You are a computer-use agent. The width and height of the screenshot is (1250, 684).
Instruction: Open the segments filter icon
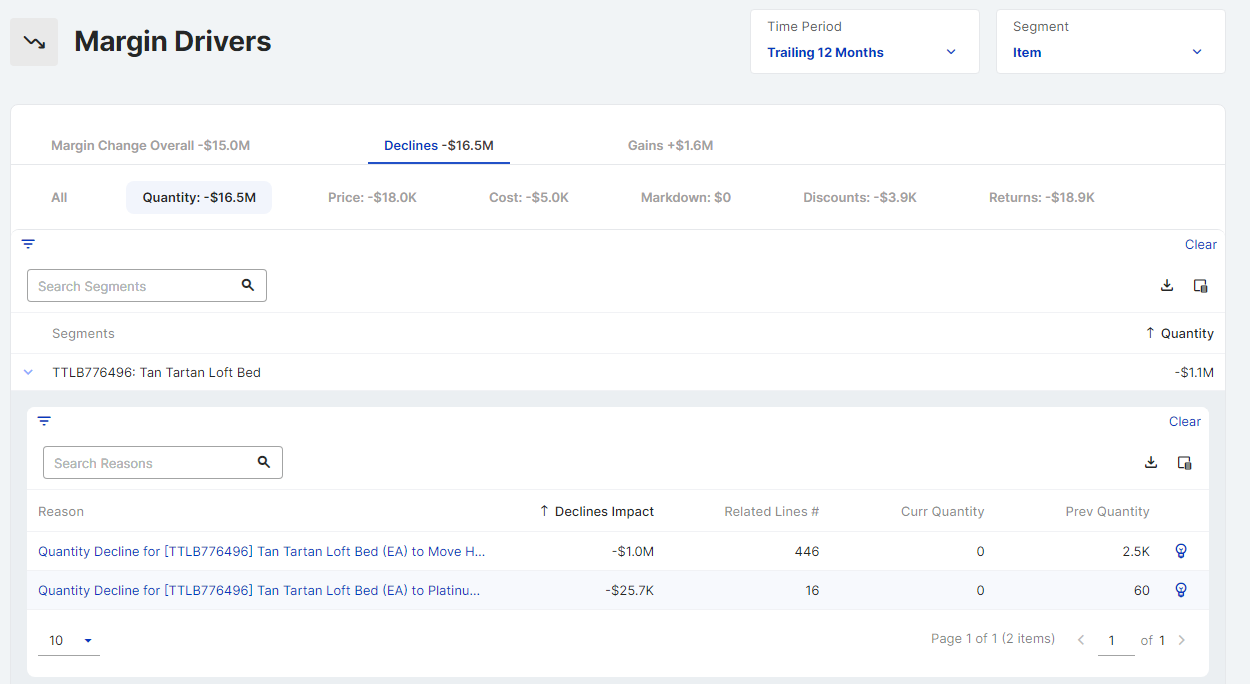pos(28,244)
